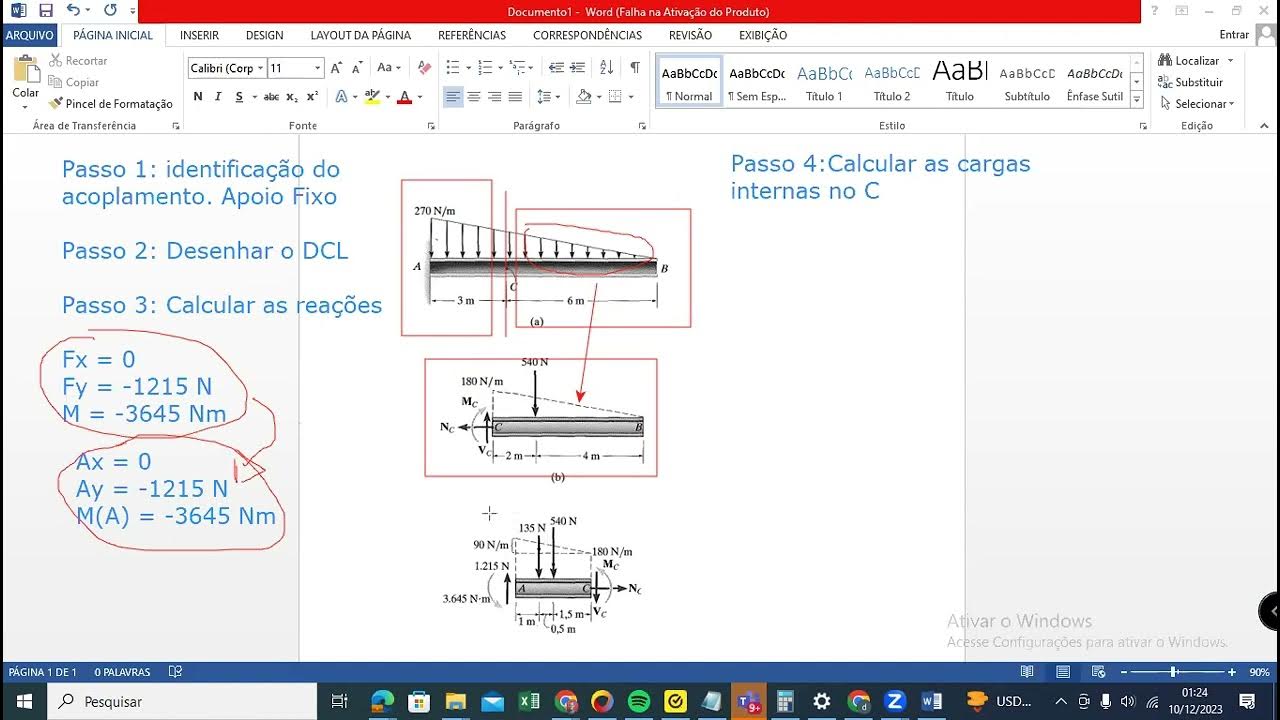Screen dimensions: 1280x720
Task: Enable center text alignment
Action: tap(473, 96)
